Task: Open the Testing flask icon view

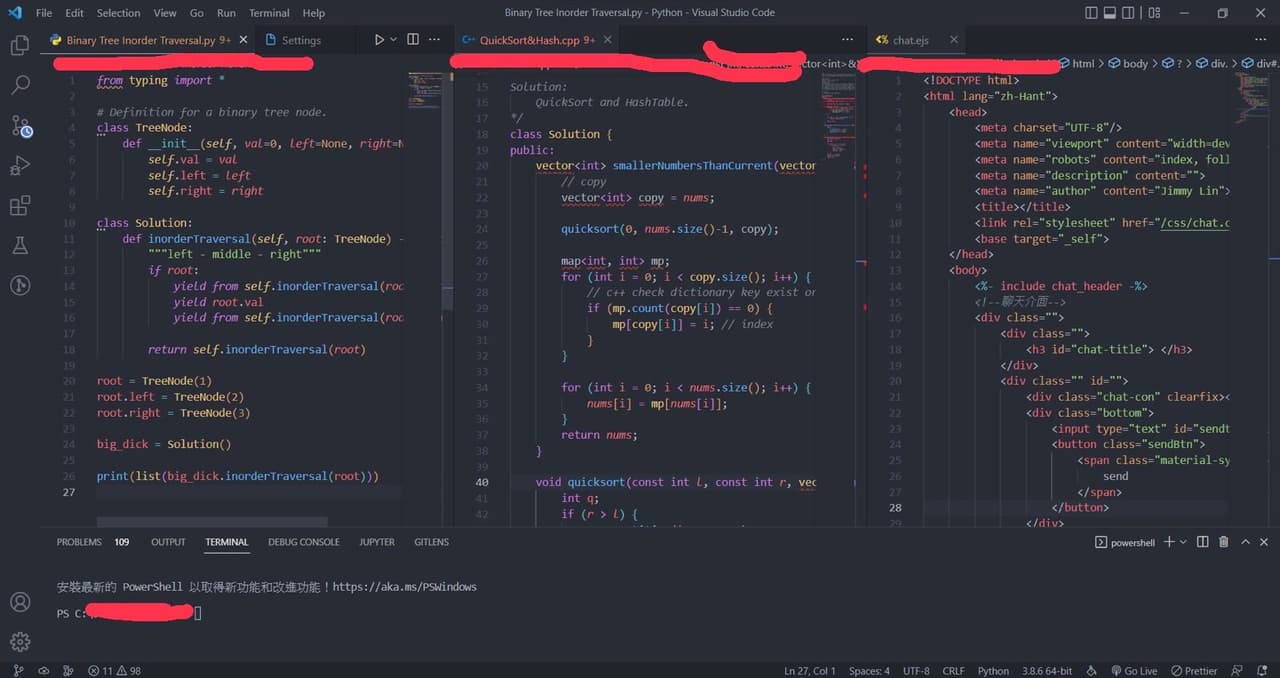Action: (20, 246)
